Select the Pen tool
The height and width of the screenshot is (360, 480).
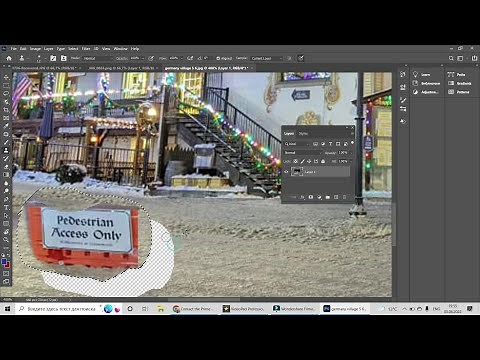(6, 199)
